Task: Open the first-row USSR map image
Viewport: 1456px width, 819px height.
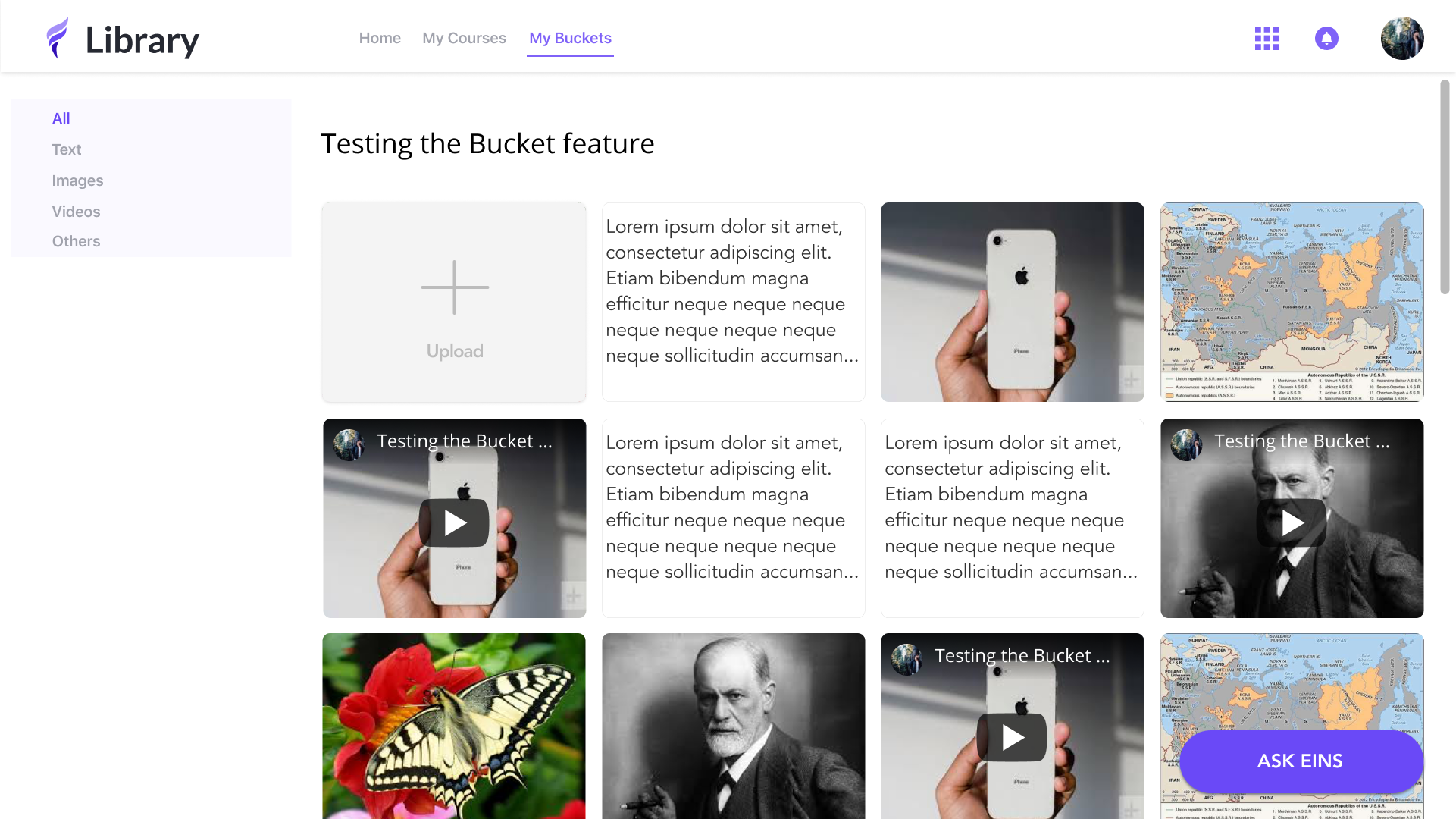Action: pos(1292,302)
